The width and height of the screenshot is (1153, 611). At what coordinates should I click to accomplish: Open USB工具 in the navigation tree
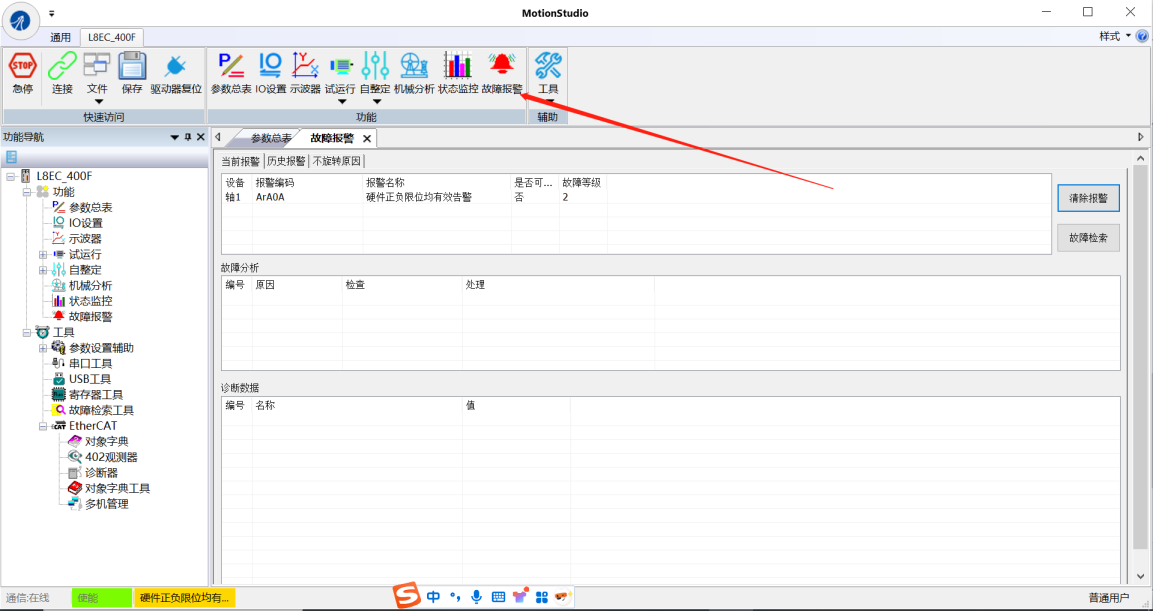[x=90, y=379]
